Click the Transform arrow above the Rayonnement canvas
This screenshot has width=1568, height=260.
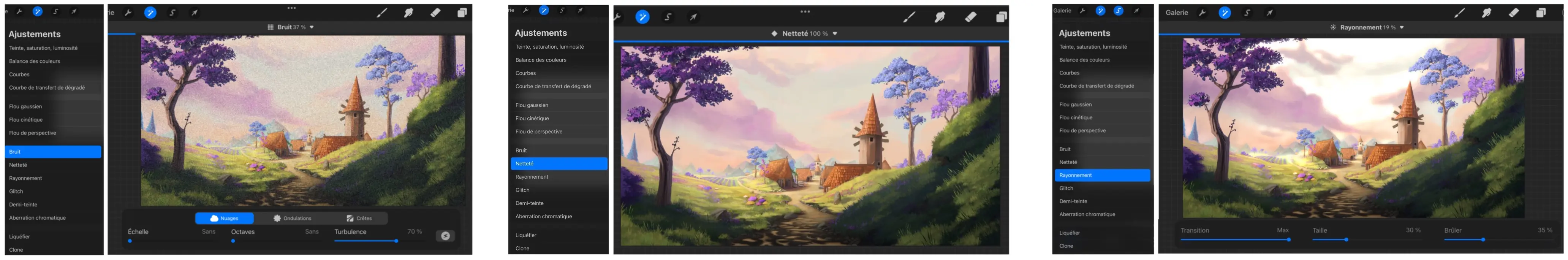click(x=1270, y=13)
